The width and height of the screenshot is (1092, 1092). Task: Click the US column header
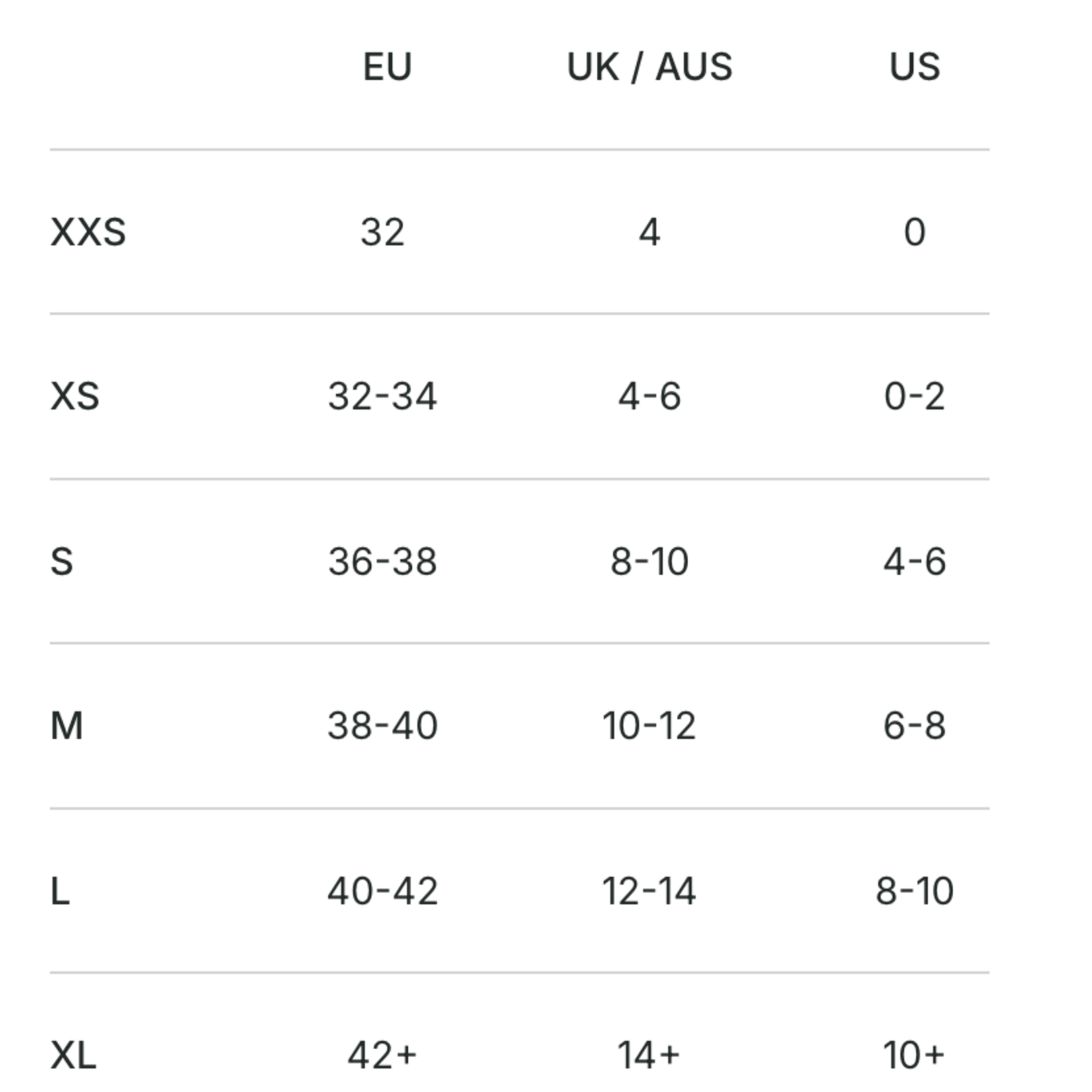click(914, 67)
